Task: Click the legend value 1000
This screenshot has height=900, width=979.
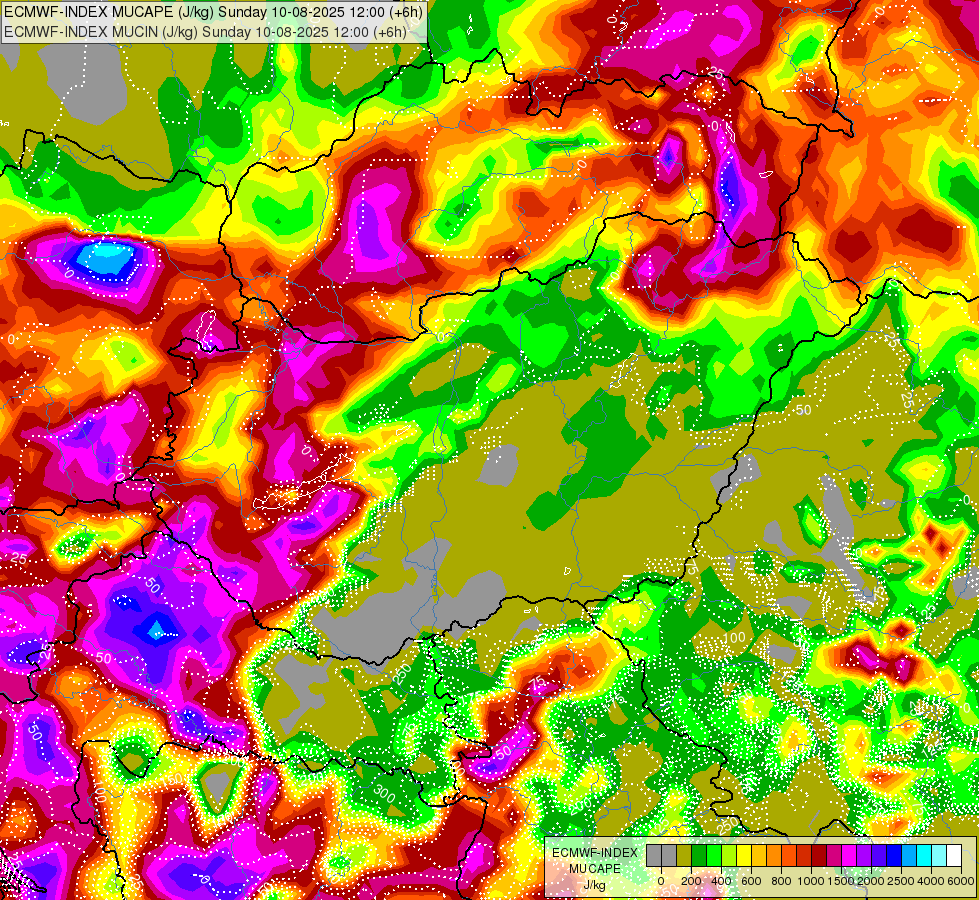Action: click(811, 881)
